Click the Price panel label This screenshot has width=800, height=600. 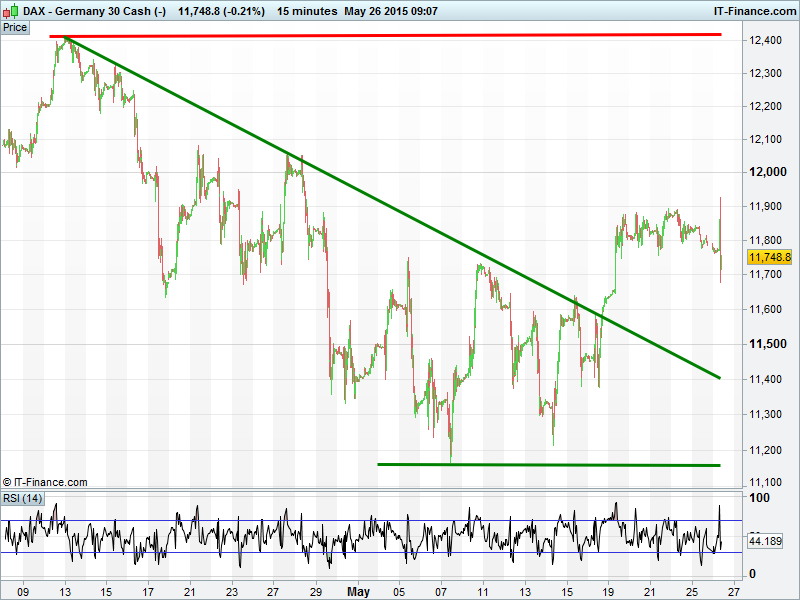(15, 27)
